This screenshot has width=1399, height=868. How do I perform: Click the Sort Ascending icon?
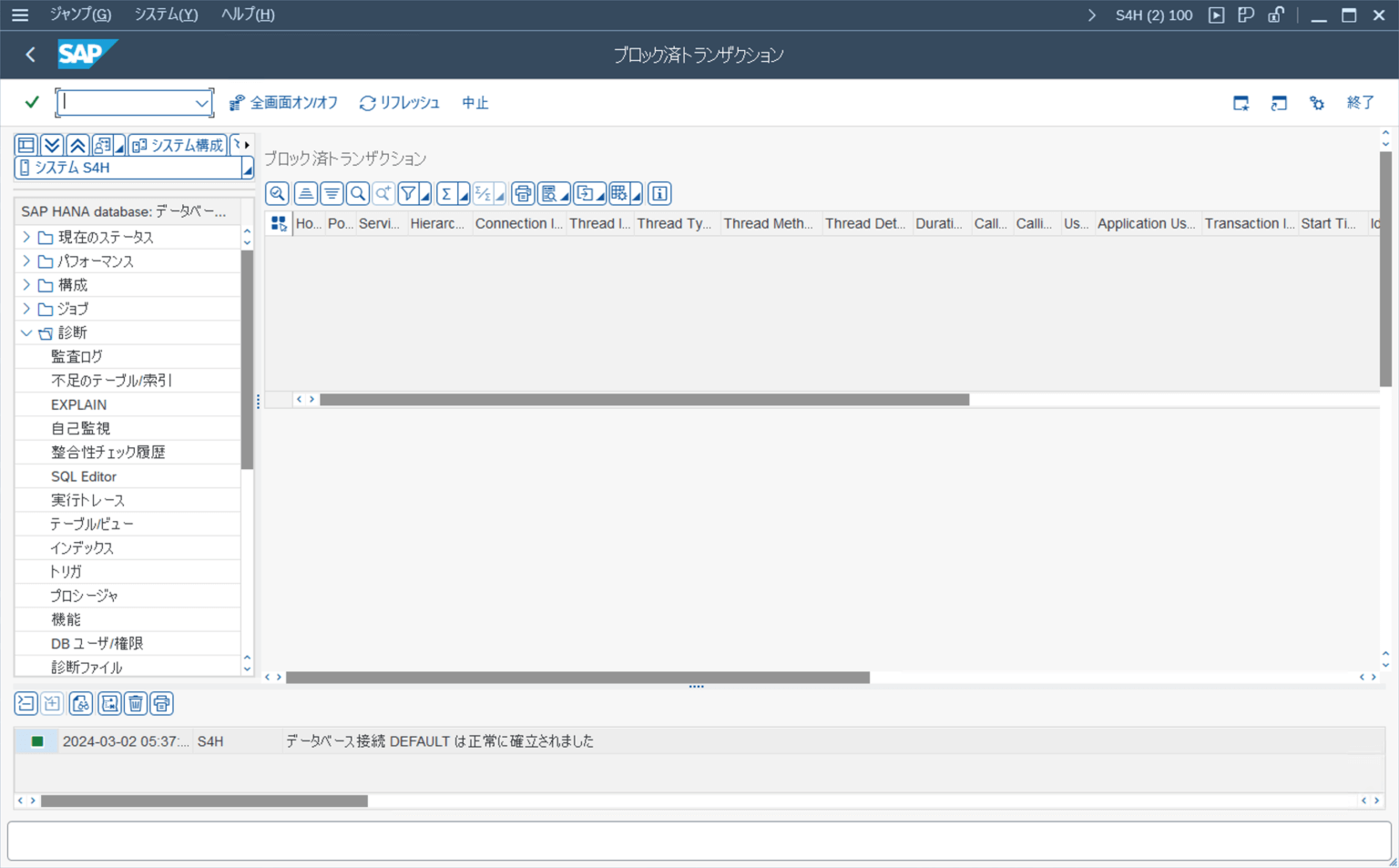pyautogui.click(x=305, y=193)
